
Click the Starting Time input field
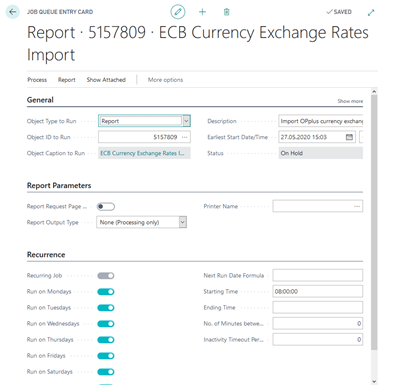(x=317, y=291)
